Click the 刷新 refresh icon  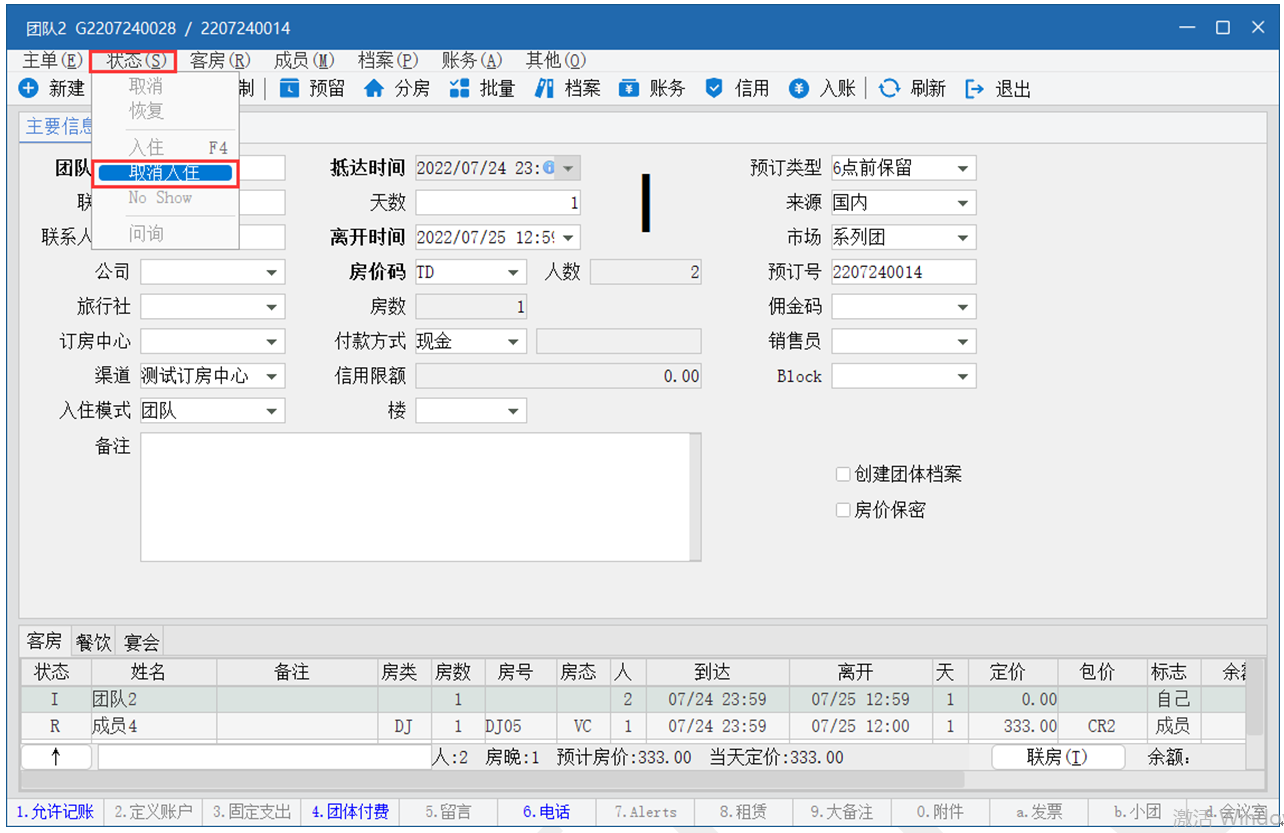[x=889, y=89]
